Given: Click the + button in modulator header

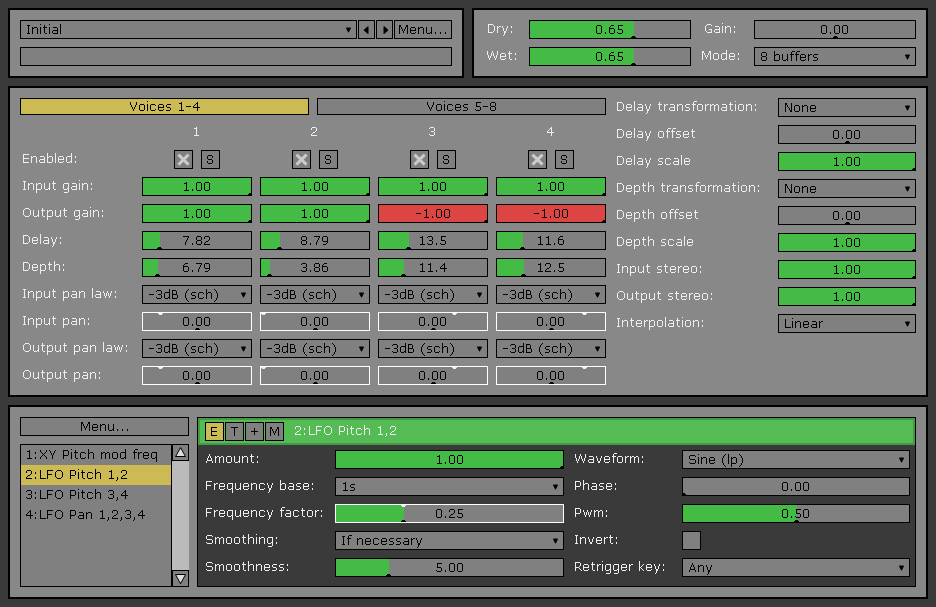Looking at the screenshot, I should [254, 431].
